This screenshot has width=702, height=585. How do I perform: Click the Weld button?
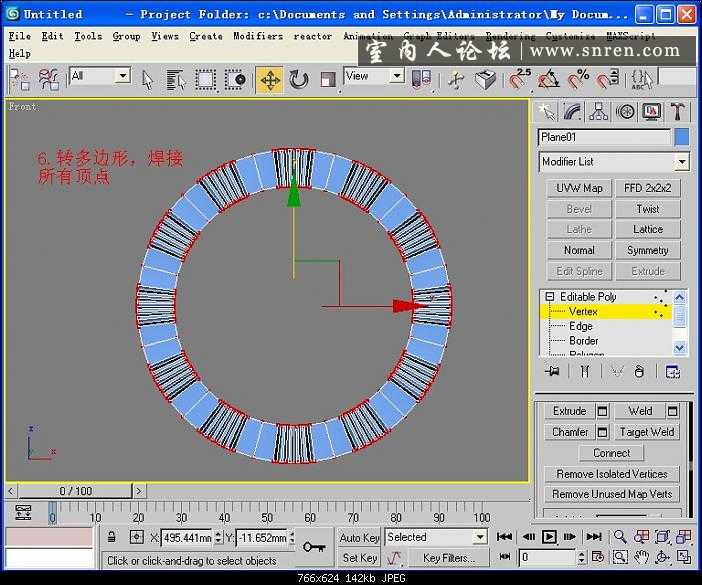640,411
